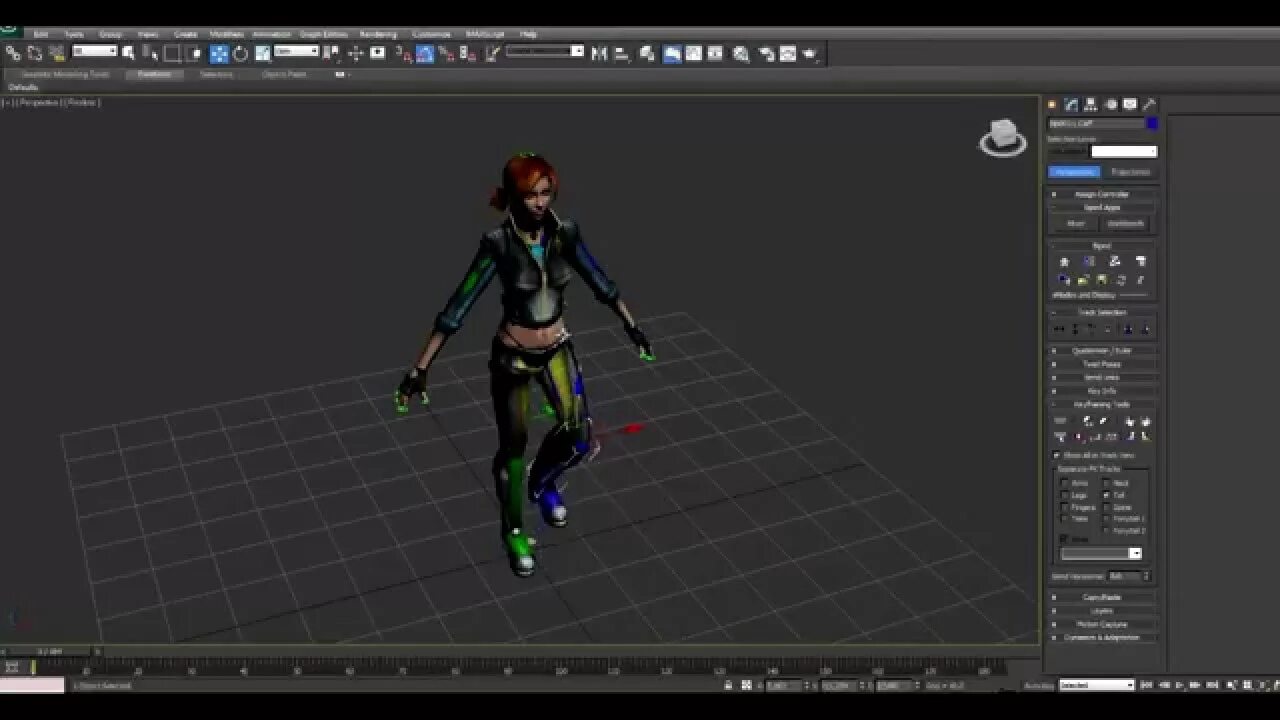Activate the Select and Rotate tool

240,53
